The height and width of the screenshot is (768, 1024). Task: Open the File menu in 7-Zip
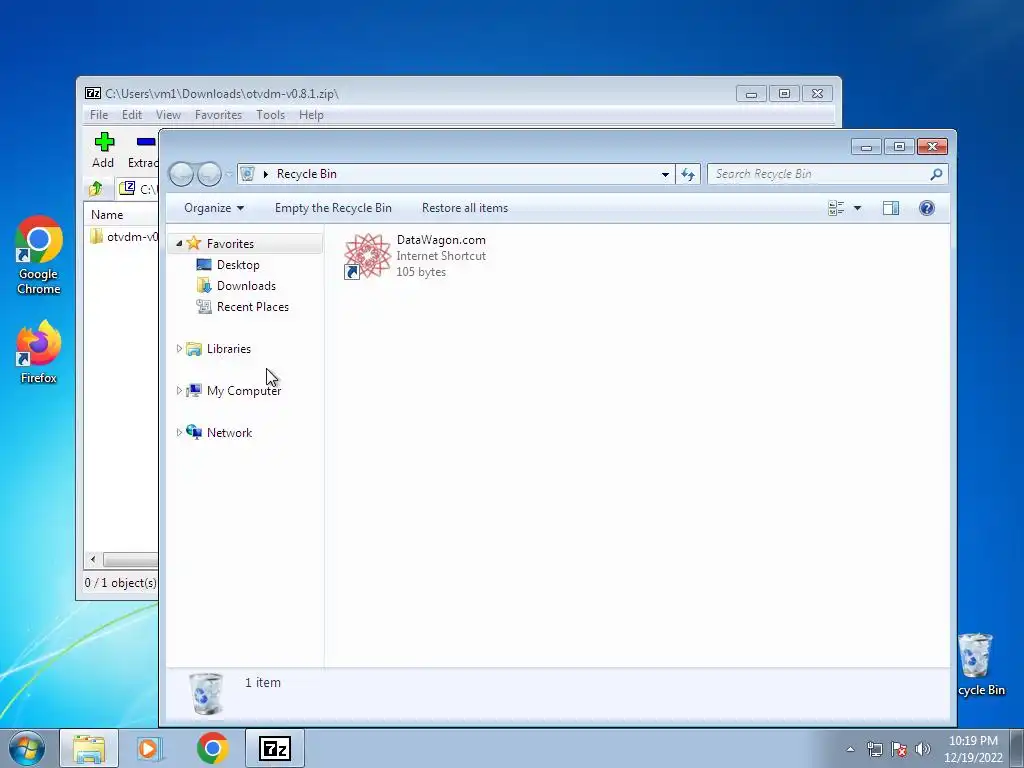[x=99, y=115]
